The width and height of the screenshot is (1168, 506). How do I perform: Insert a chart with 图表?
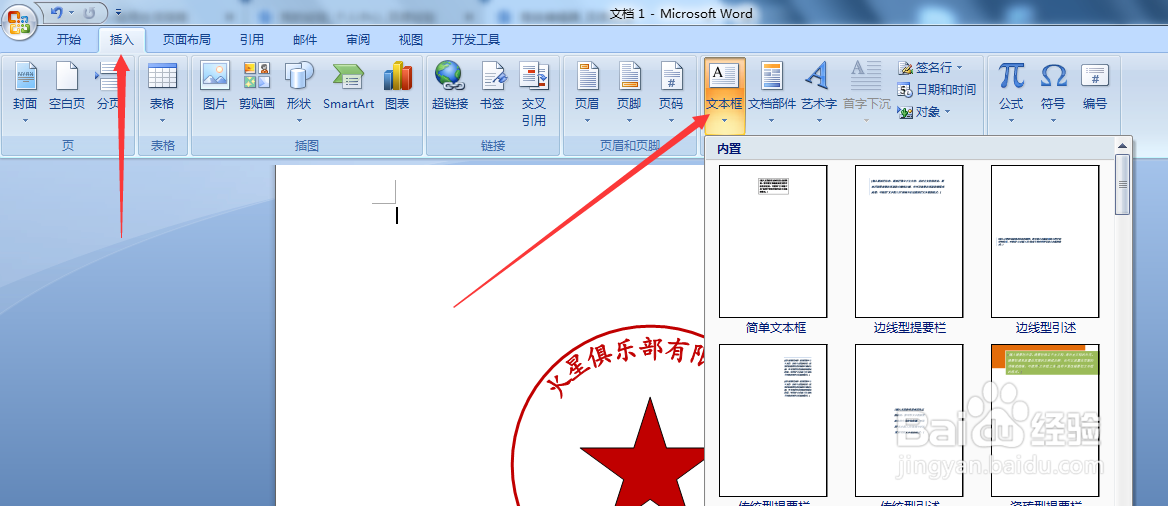click(398, 86)
